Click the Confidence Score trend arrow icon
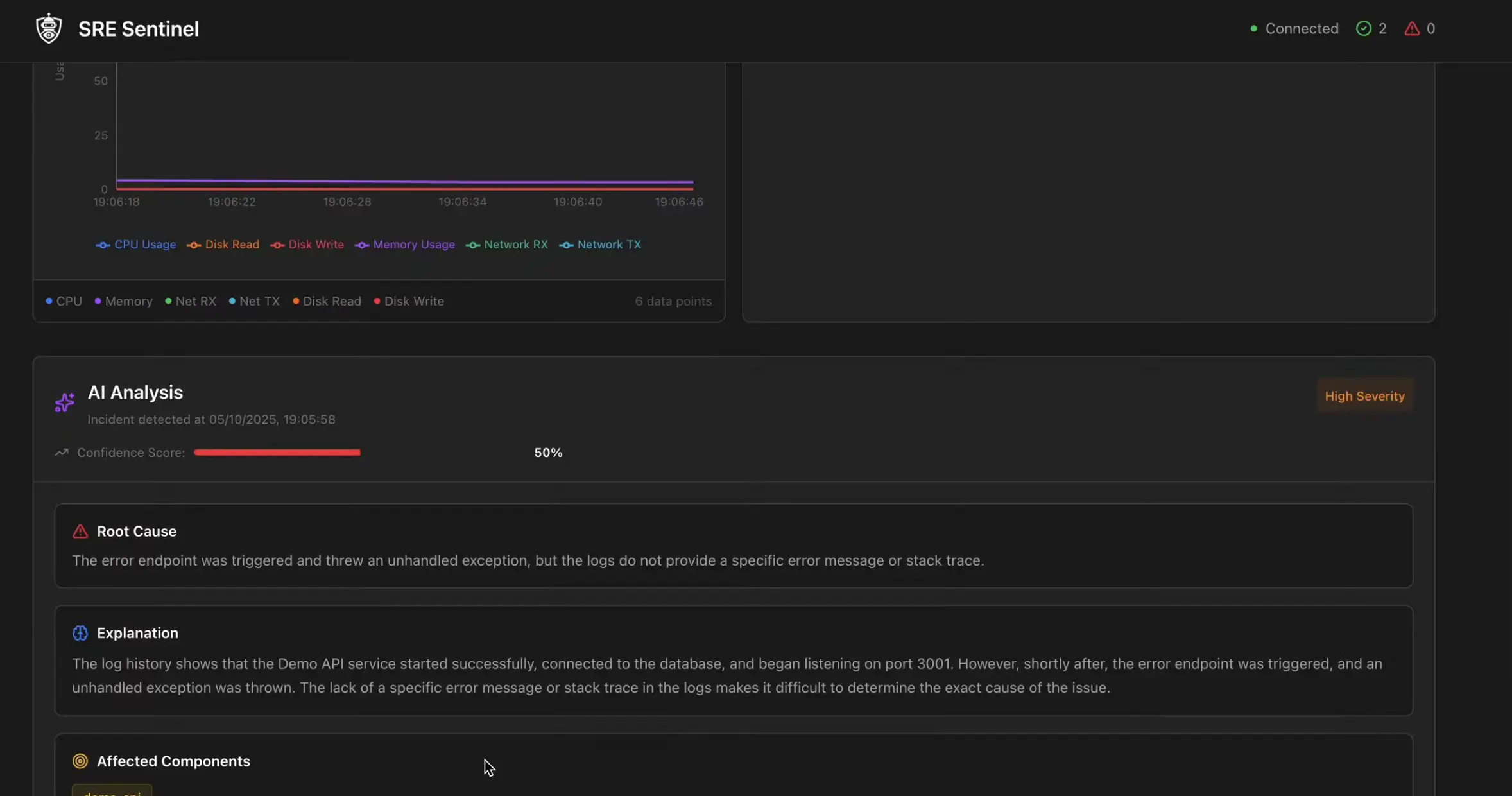1512x796 pixels. tap(62, 453)
